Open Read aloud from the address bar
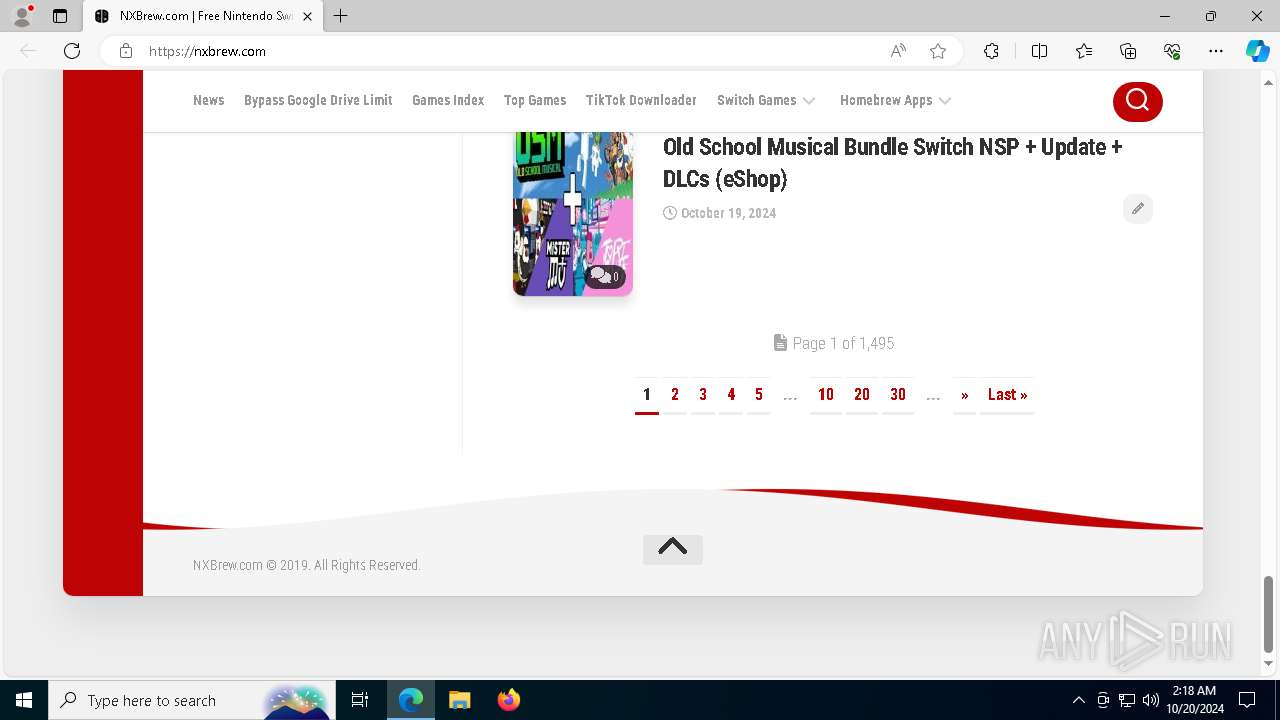This screenshot has width=1280, height=720. (898, 51)
